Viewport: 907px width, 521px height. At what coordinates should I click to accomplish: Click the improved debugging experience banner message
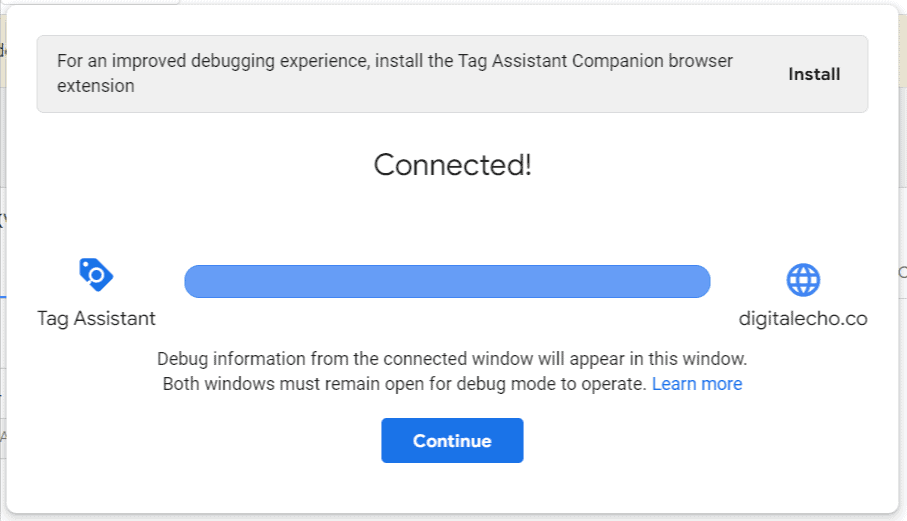(x=394, y=73)
